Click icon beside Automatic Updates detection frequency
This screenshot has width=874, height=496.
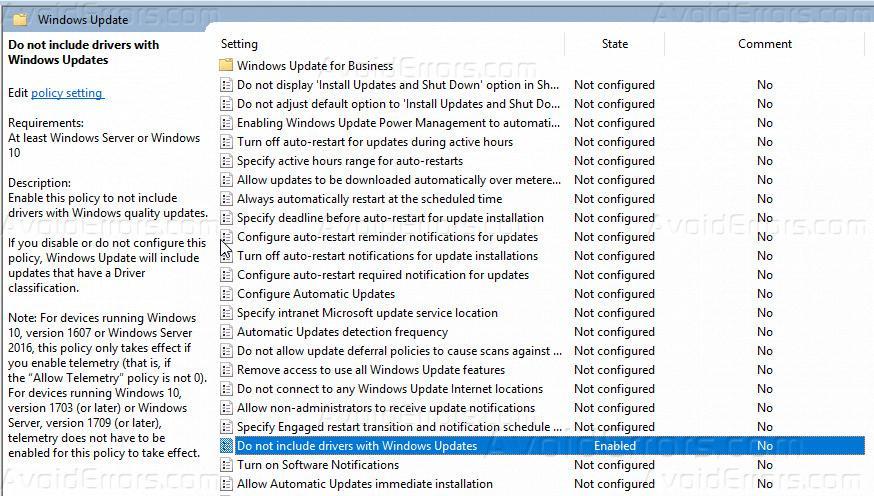coord(226,332)
